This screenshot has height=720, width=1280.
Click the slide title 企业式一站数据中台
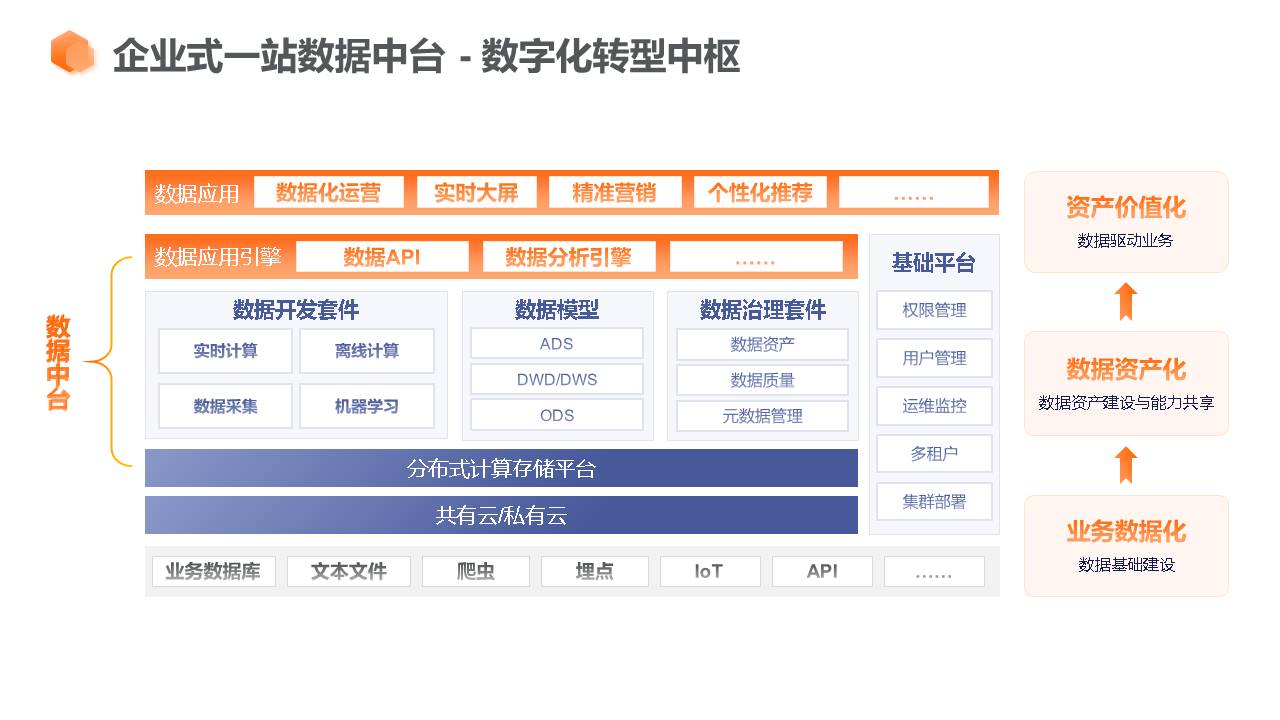click(278, 56)
